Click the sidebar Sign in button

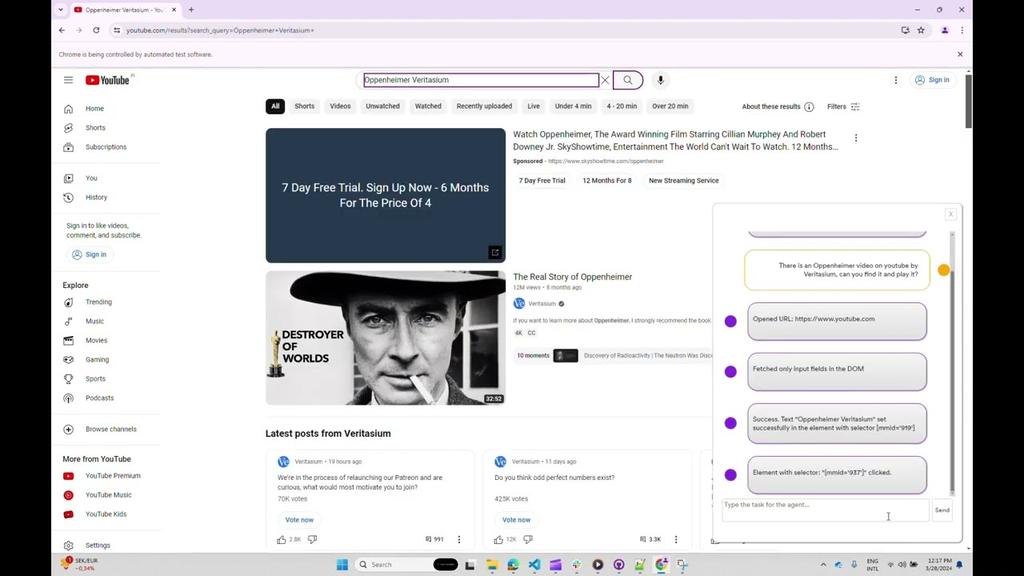coord(89,255)
